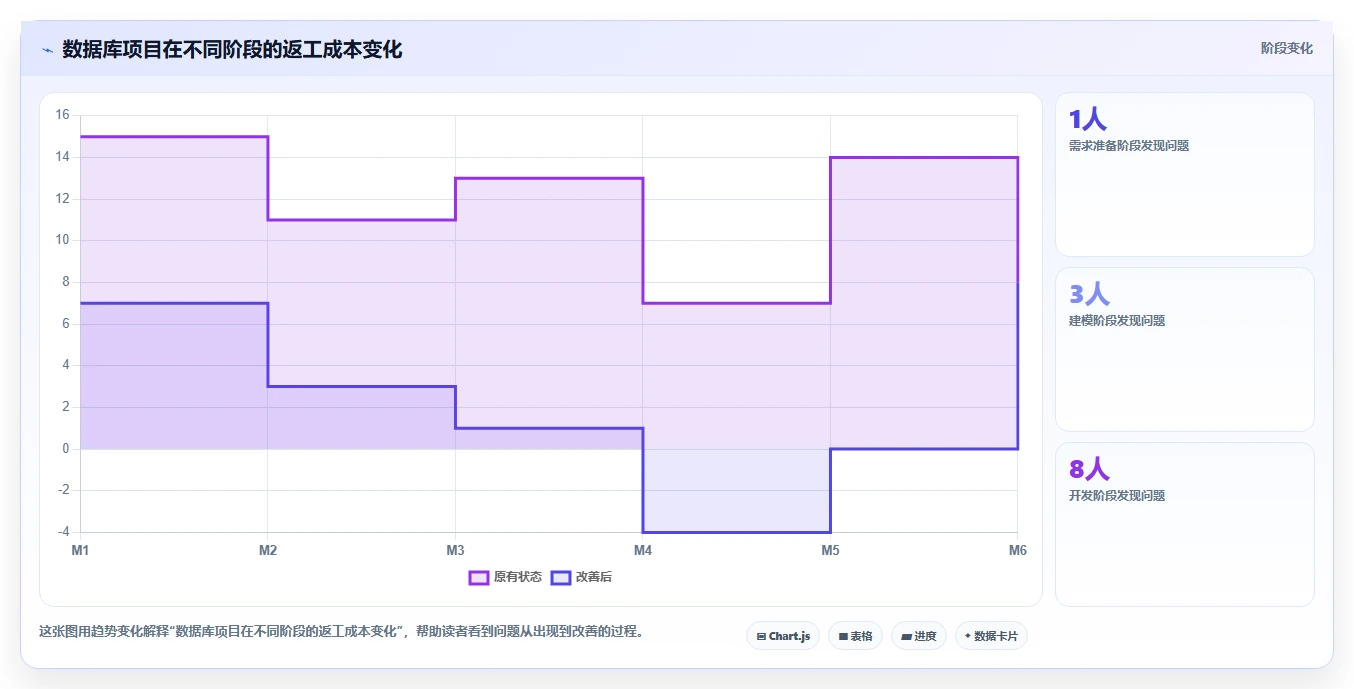Image resolution: width=1354 pixels, height=689 pixels.
Task: Open the 1人 需求准备阶段 card
Action: click(x=1184, y=175)
